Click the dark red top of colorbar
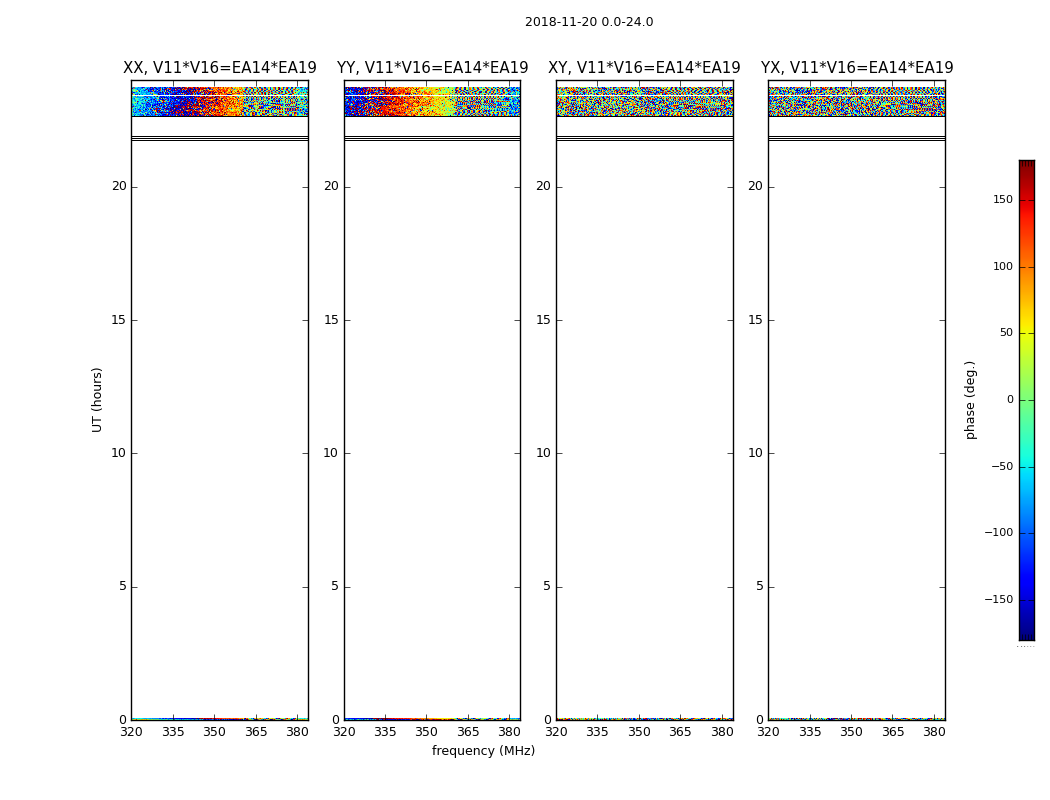 (1026, 166)
